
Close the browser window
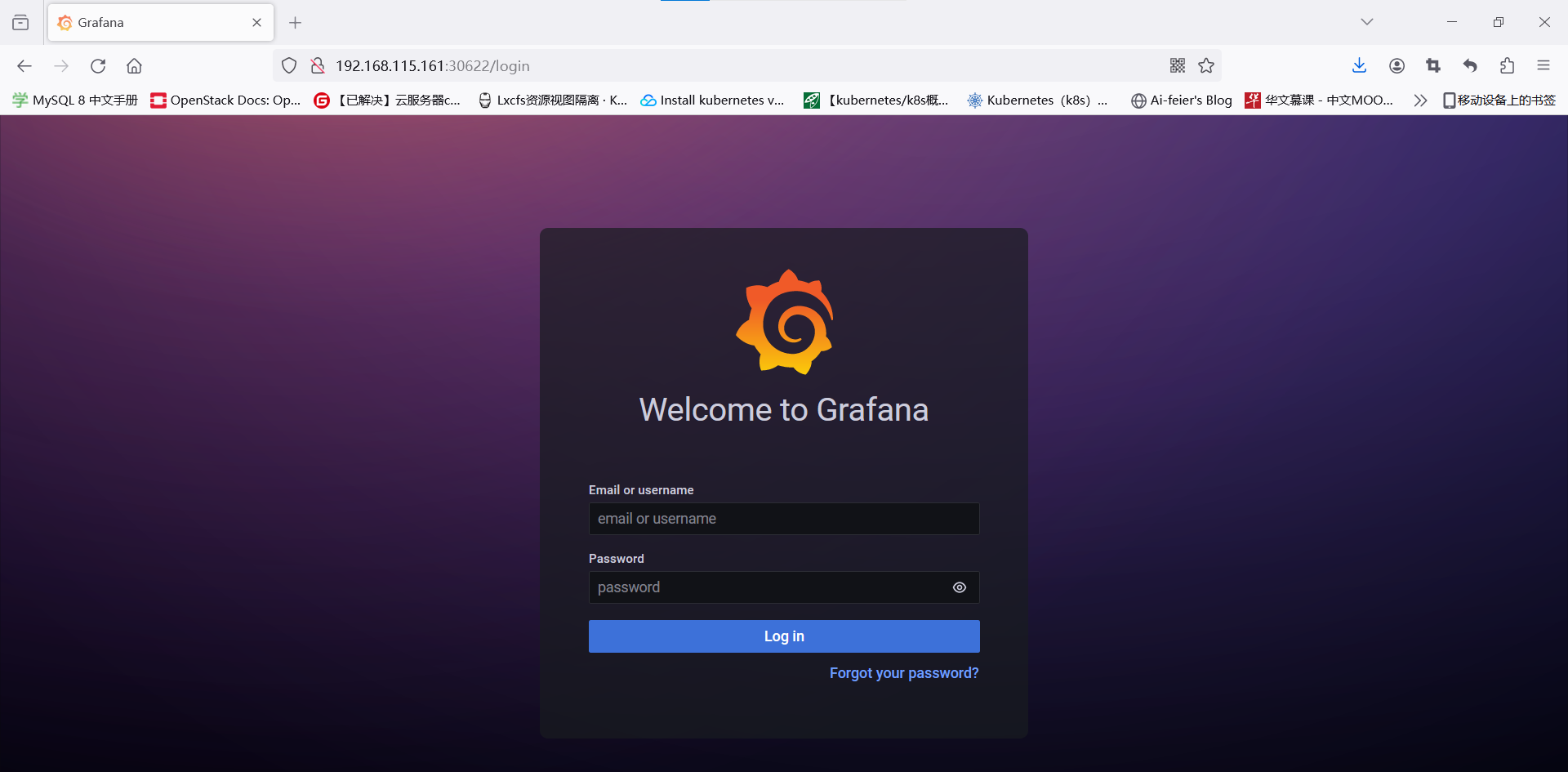point(1544,22)
